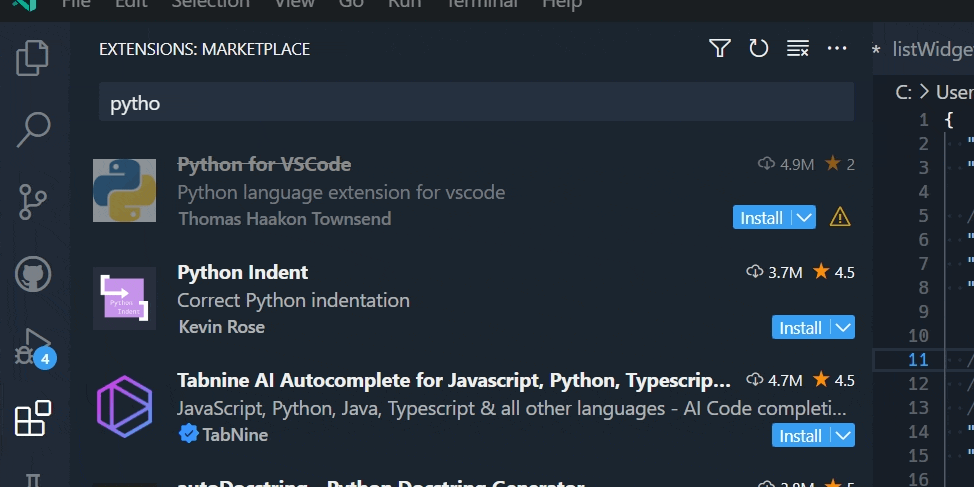Select the Extensions icon in activity bar
The width and height of the screenshot is (974, 487).
[x=32, y=418]
